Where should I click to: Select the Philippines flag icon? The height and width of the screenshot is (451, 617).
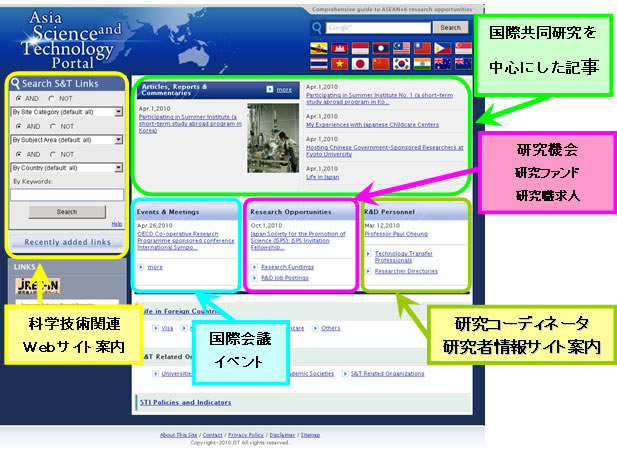(x=442, y=48)
